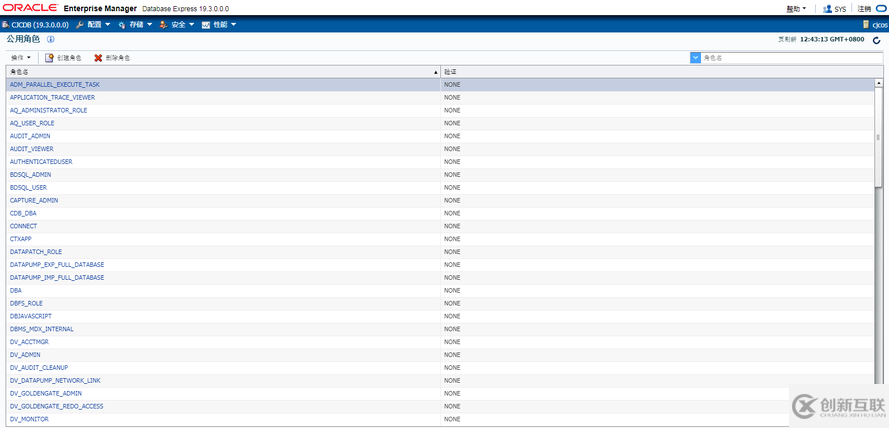Select the DV_GOLDENGATE_REDO_ACCESS role

(57, 406)
